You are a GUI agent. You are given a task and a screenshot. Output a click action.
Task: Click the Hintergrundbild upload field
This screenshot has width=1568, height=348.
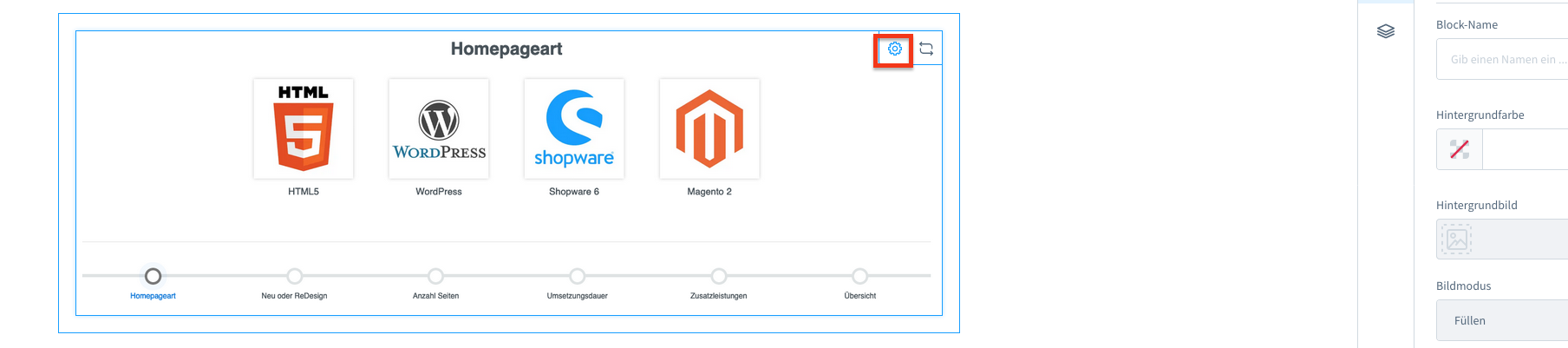pyautogui.click(x=1502, y=239)
